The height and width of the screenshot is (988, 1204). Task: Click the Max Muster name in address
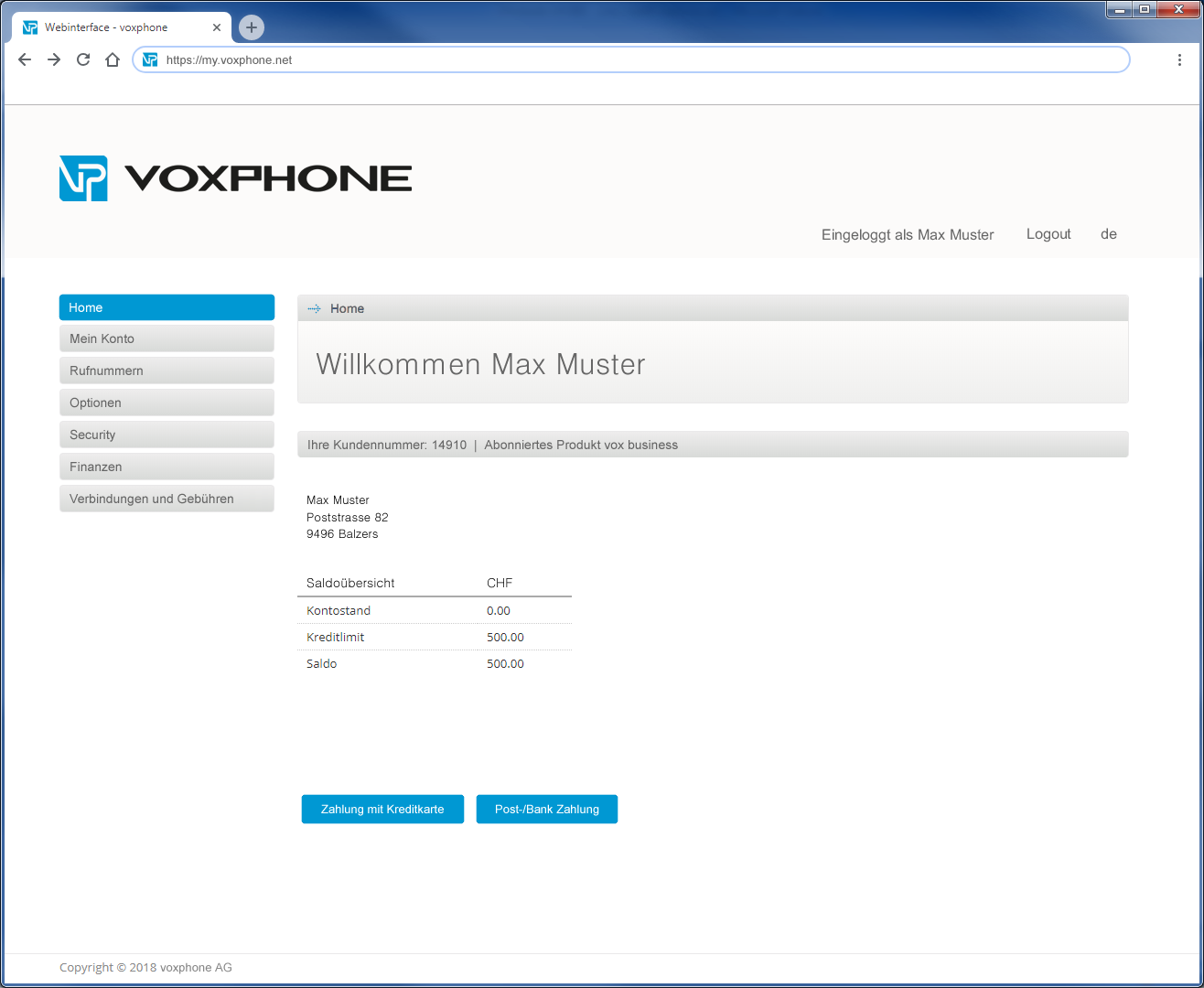pos(338,500)
